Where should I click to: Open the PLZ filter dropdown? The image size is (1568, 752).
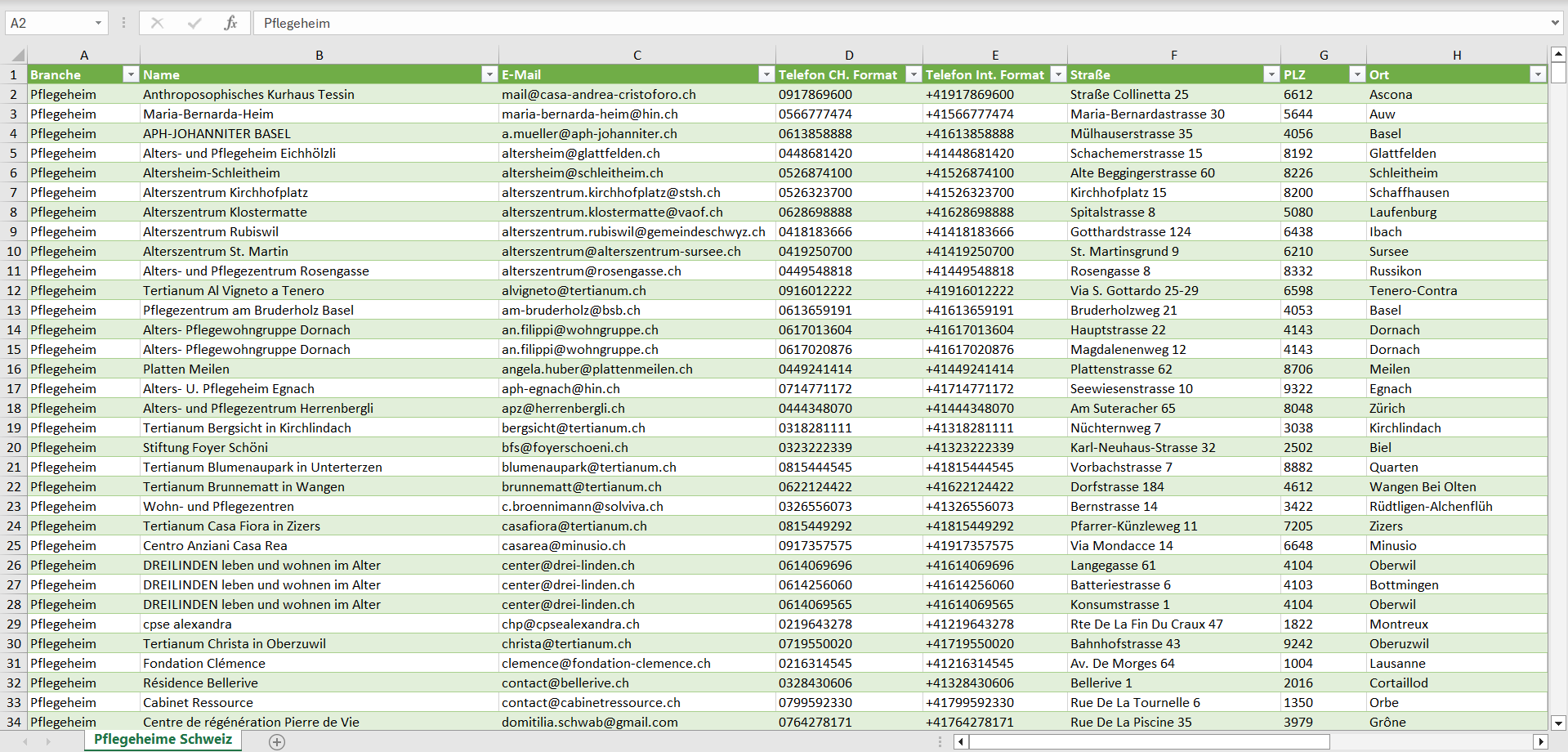click(x=1357, y=74)
